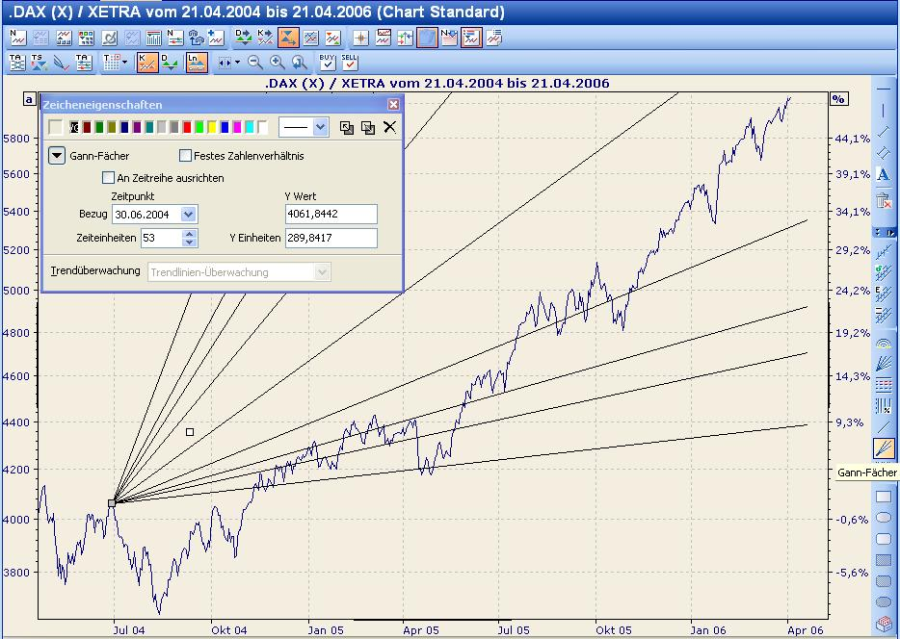
Task: Open the line style dropdown
Action: [320, 127]
